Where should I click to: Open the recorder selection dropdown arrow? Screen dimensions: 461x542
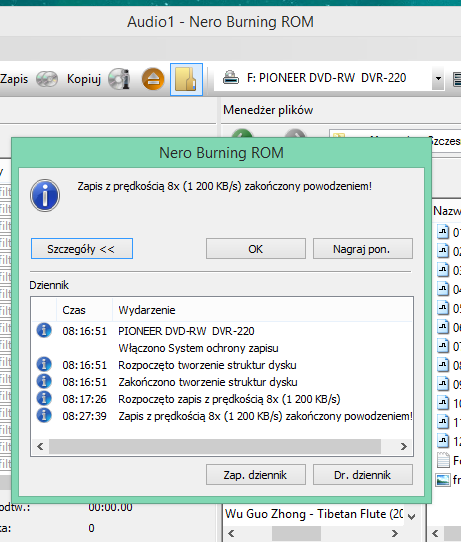438,78
